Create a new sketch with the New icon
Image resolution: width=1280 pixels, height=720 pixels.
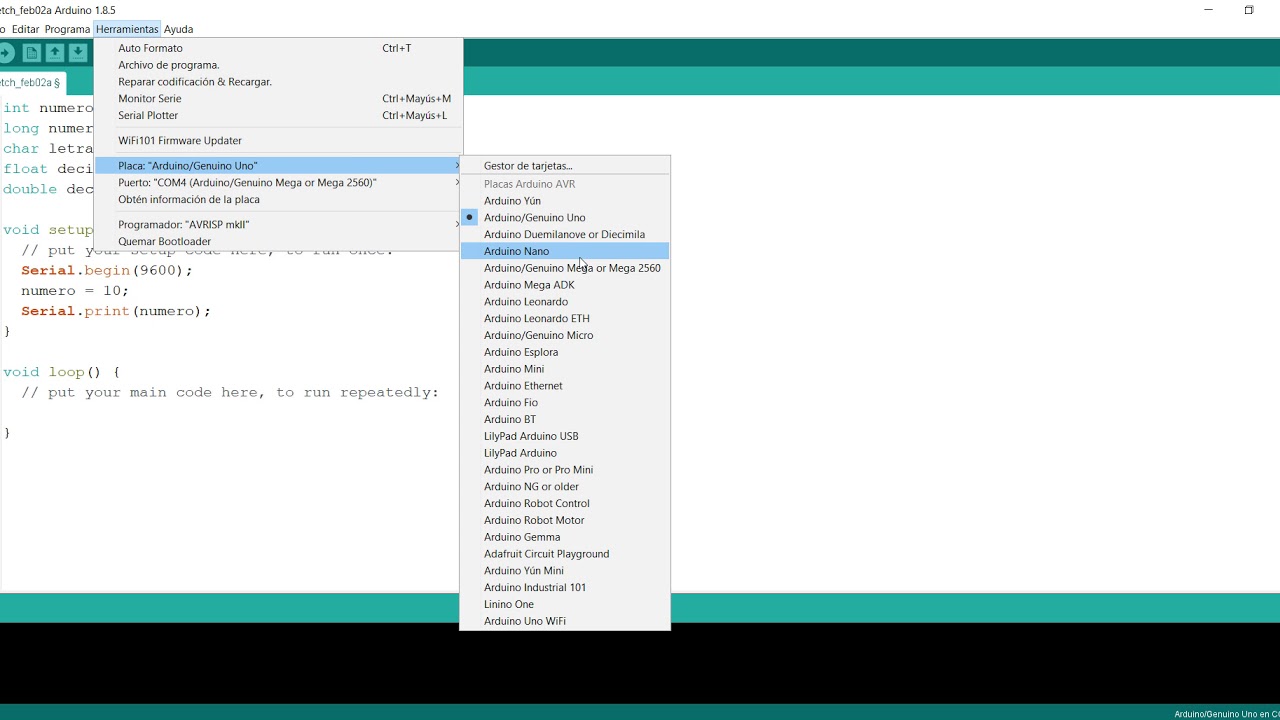(x=32, y=53)
